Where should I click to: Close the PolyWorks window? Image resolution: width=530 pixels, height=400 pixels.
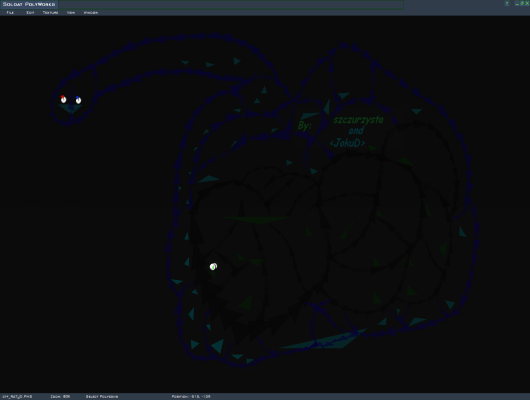coord(527,3)
